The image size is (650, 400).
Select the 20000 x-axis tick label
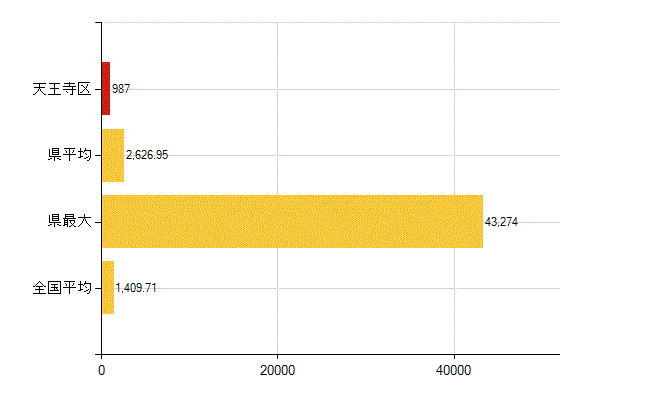tap(277, 370)
